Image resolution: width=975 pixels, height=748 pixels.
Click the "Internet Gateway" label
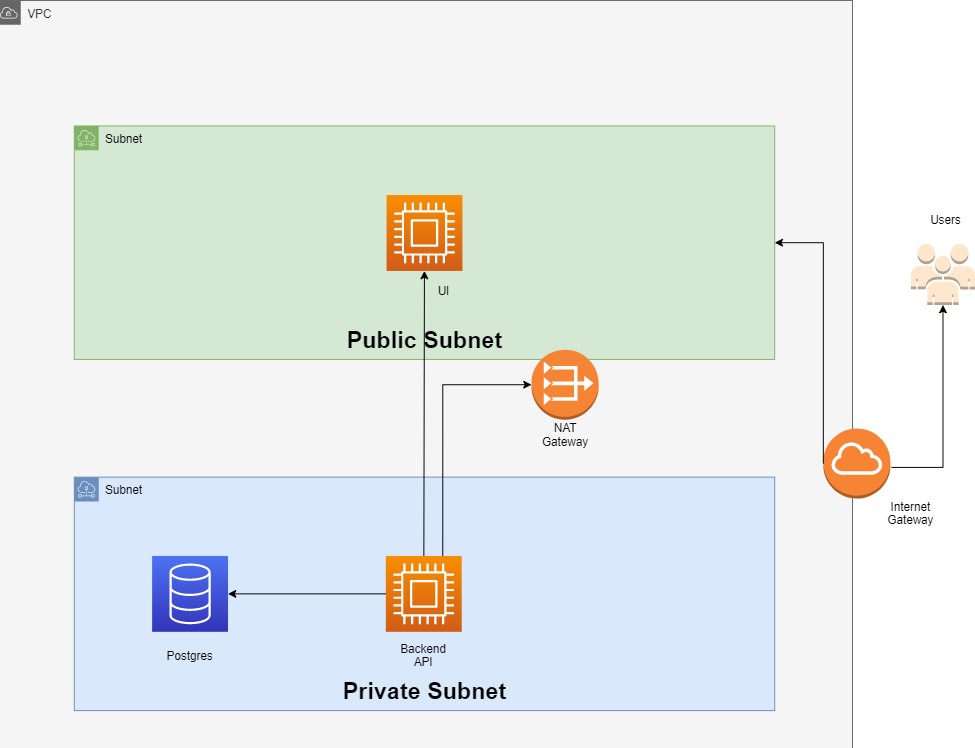[x=910, y=513]
